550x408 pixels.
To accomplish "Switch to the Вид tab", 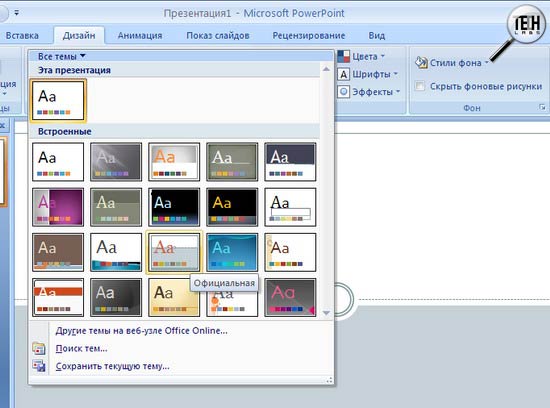I will coord(377,35).
